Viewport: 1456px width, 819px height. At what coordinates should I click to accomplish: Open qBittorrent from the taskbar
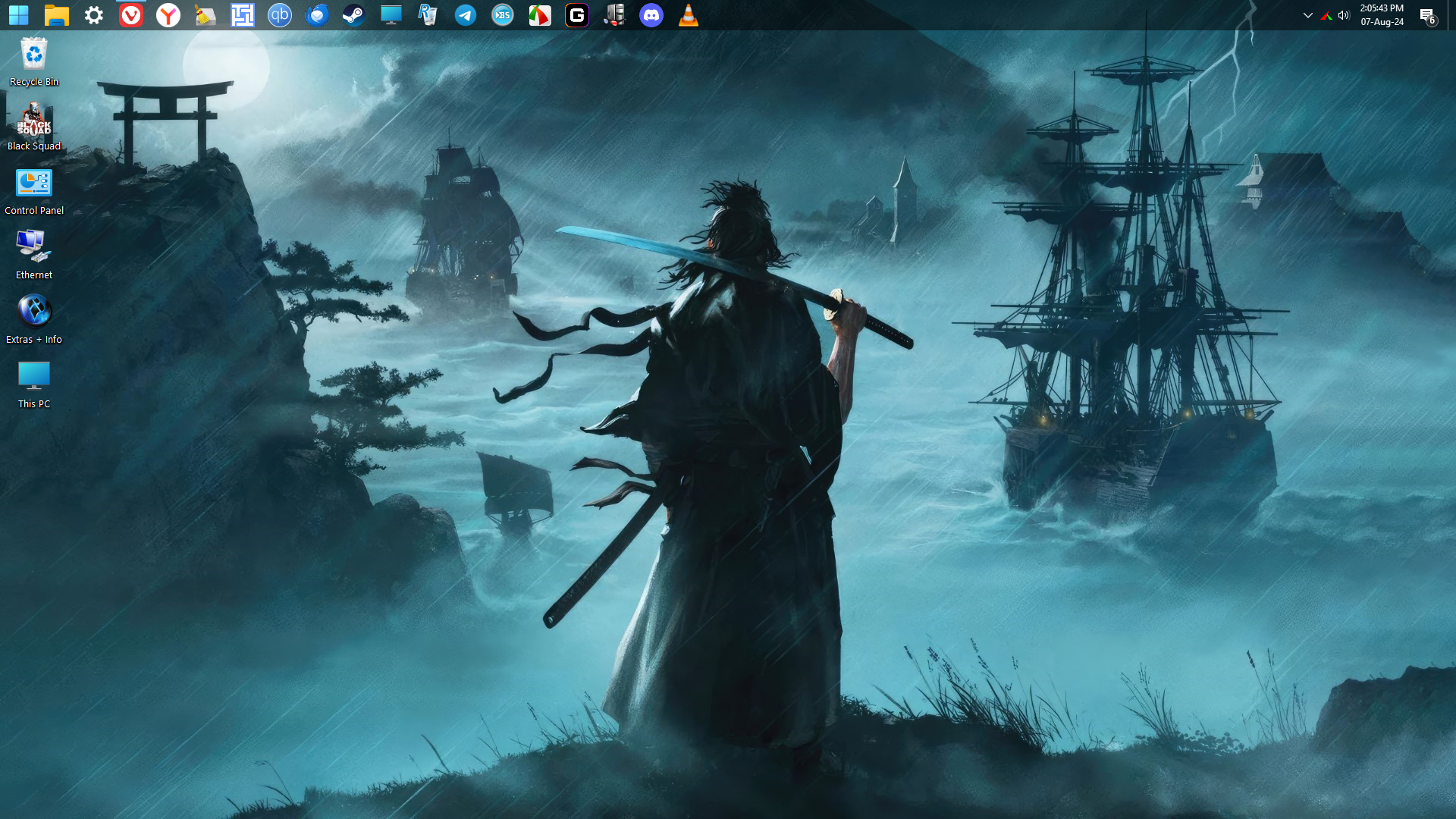pyautogui.click(x=279, y=15)
